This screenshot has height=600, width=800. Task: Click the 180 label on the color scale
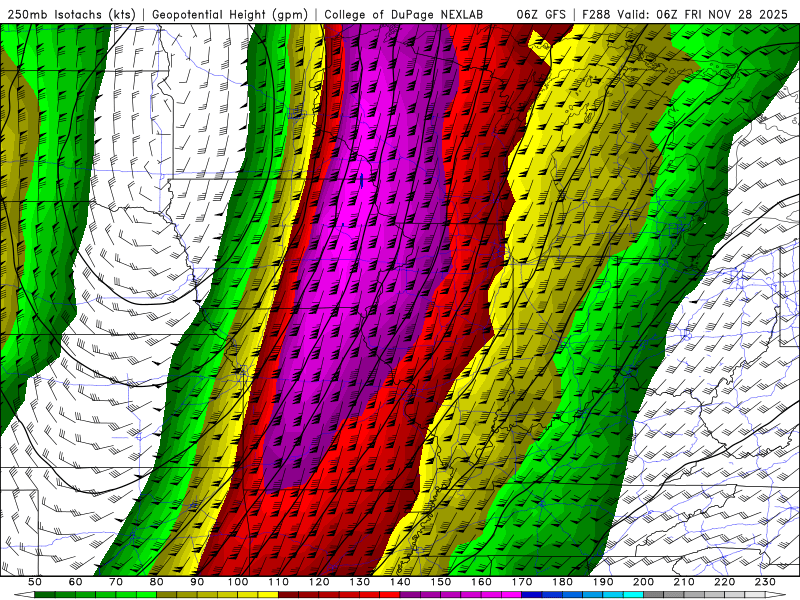point(562,582)
